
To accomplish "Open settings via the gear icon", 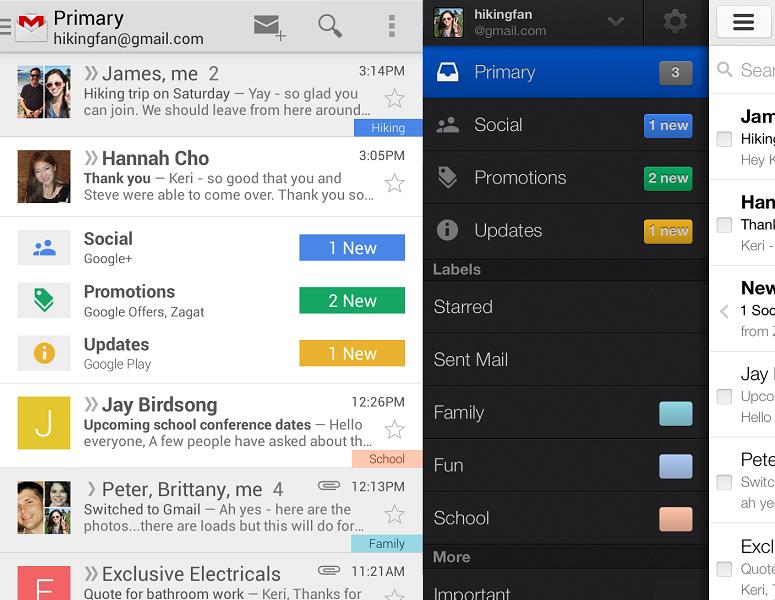I will (675, 22).
